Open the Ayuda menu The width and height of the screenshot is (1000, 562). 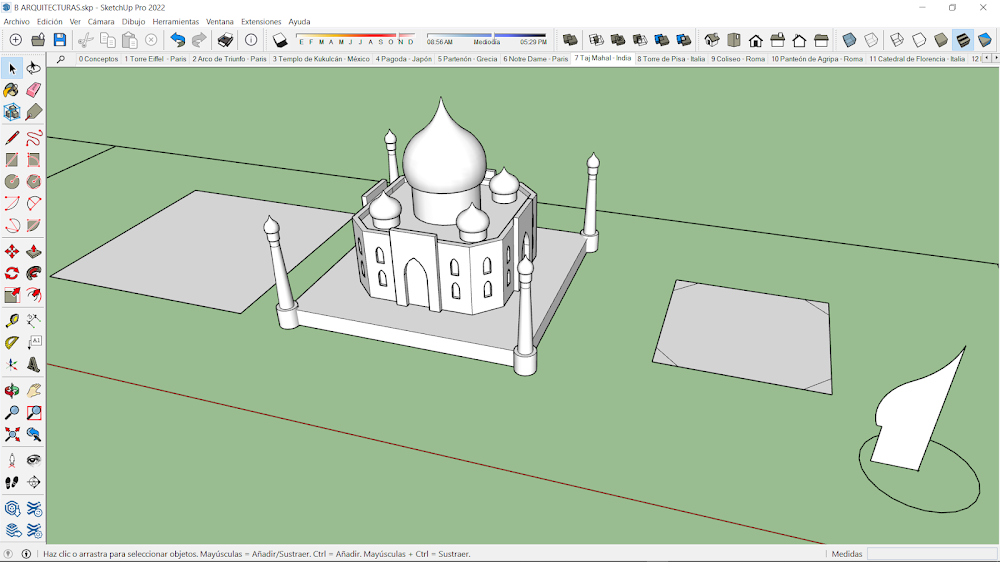(x=299, y=22)
